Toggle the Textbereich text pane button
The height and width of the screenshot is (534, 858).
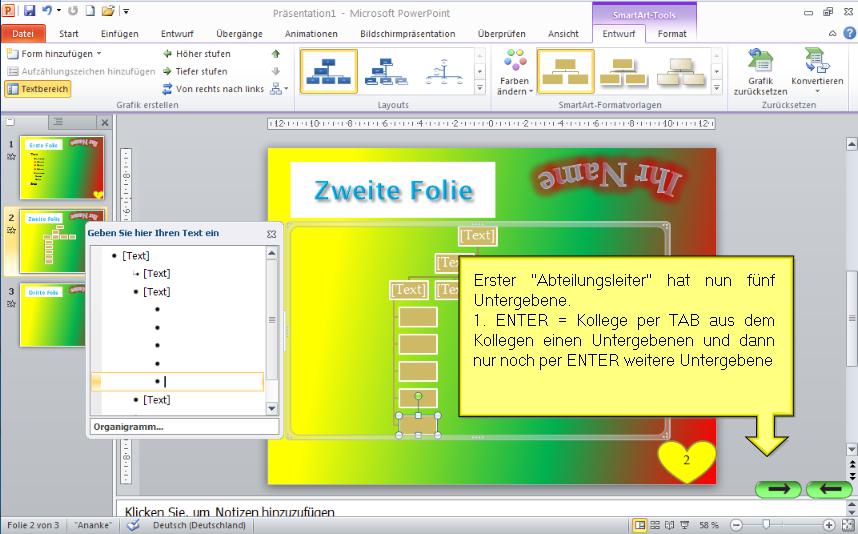click(38, 89)
